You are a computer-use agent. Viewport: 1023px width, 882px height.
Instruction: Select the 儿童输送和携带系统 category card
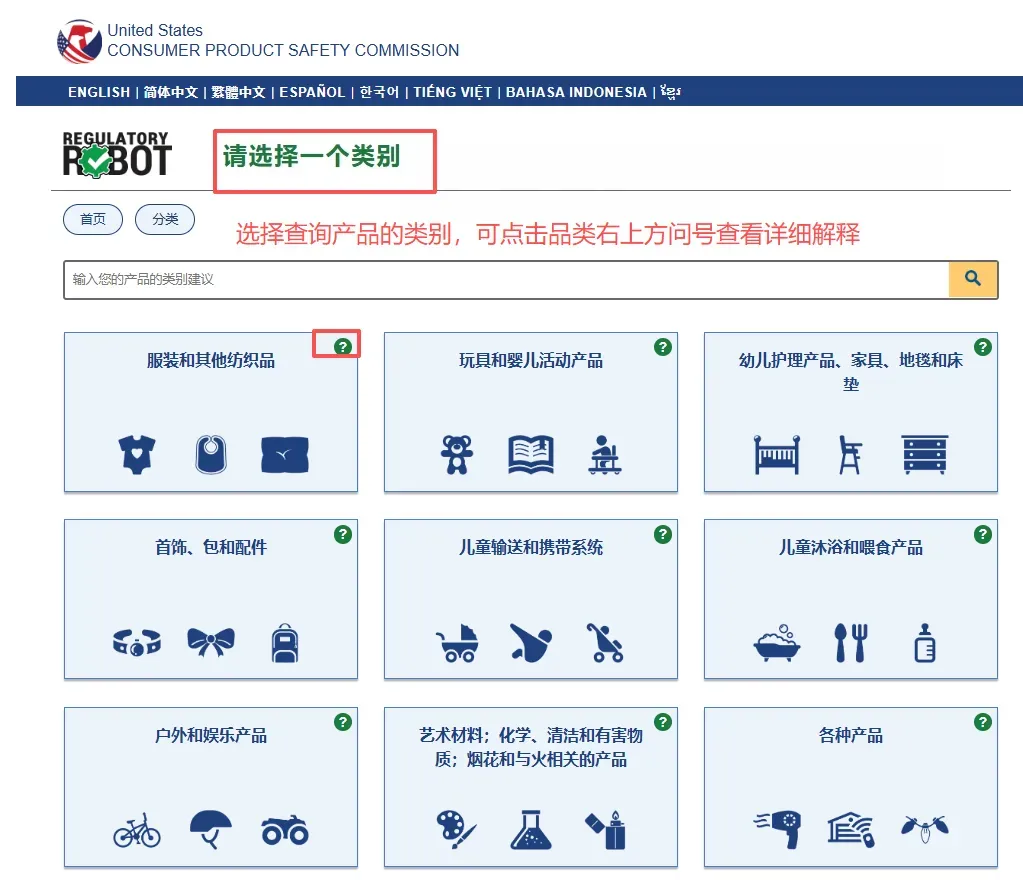530,599
